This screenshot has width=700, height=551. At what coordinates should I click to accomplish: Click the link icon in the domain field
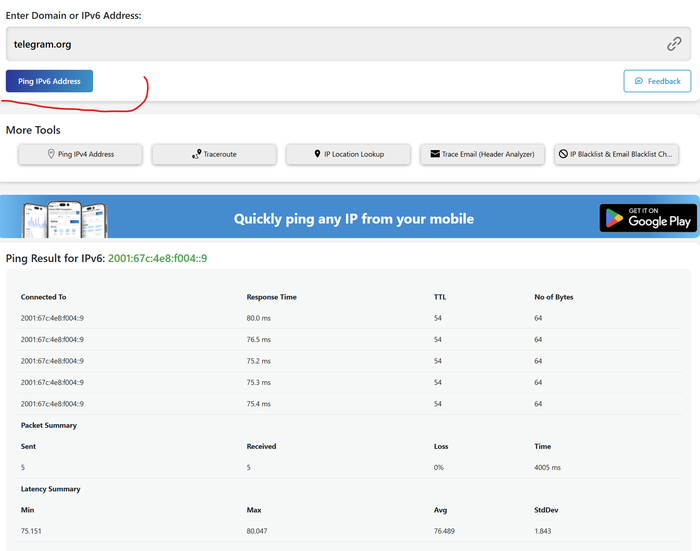[x=674, y=44]
